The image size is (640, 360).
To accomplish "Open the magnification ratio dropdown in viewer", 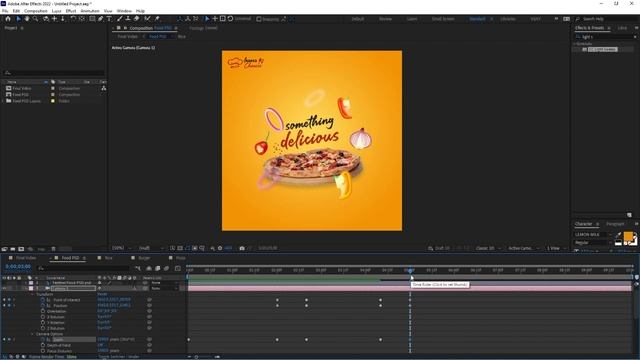I will click(x=122, y=248).
